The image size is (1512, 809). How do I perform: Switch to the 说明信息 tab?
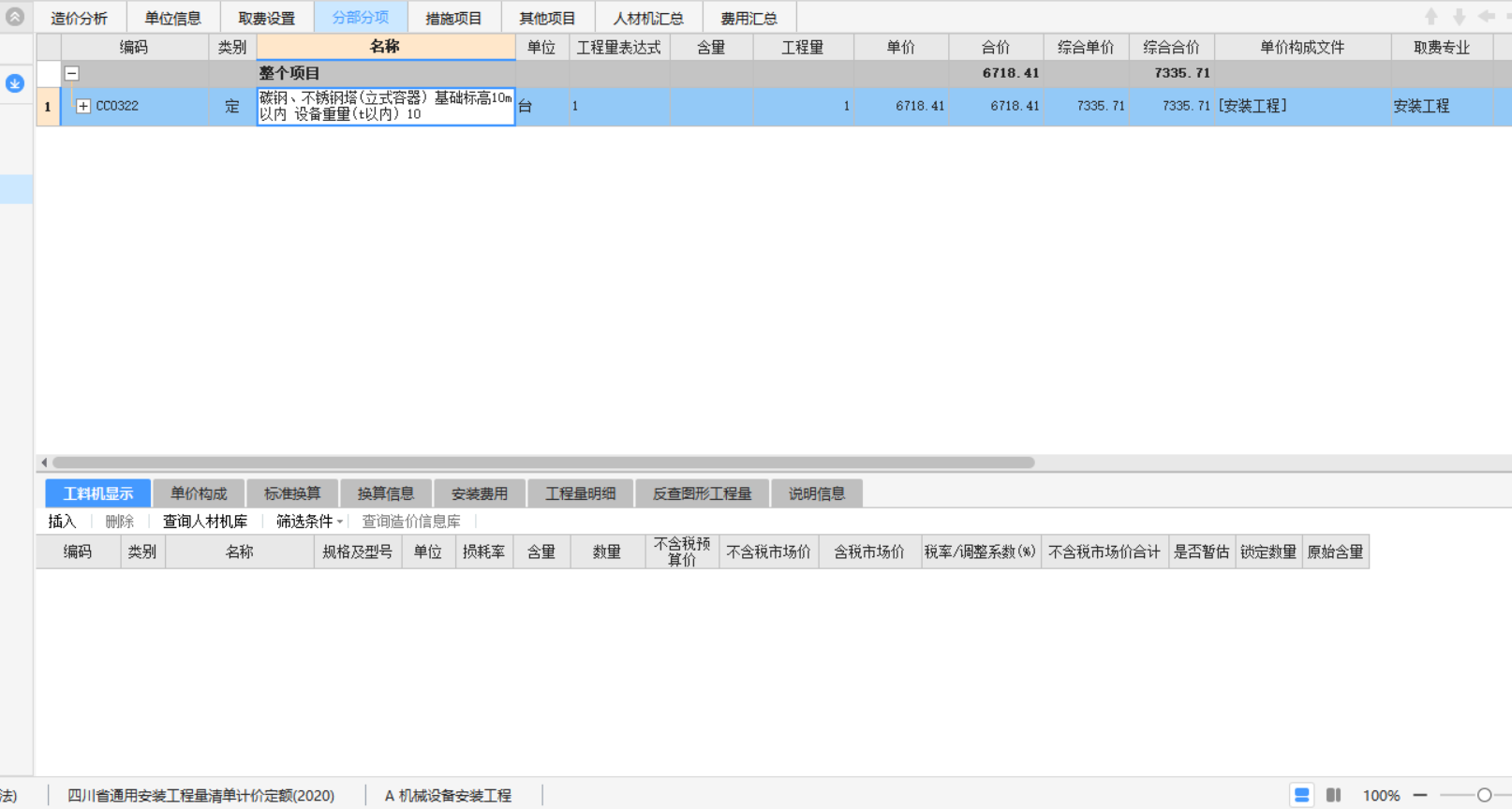click(x=817, y=493)
